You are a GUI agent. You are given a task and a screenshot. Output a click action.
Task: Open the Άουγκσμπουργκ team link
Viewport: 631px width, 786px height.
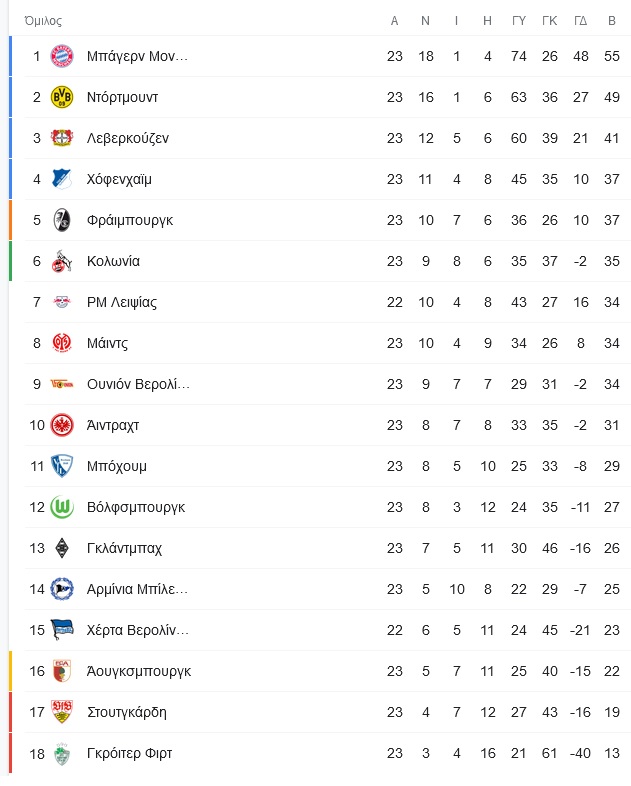(x=139, y=671)
